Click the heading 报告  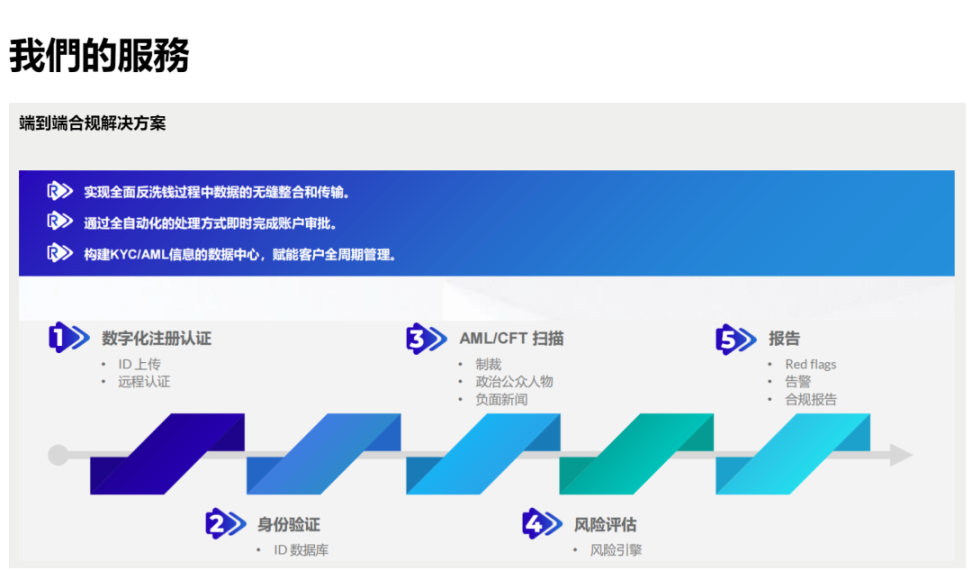click(784, 339)
